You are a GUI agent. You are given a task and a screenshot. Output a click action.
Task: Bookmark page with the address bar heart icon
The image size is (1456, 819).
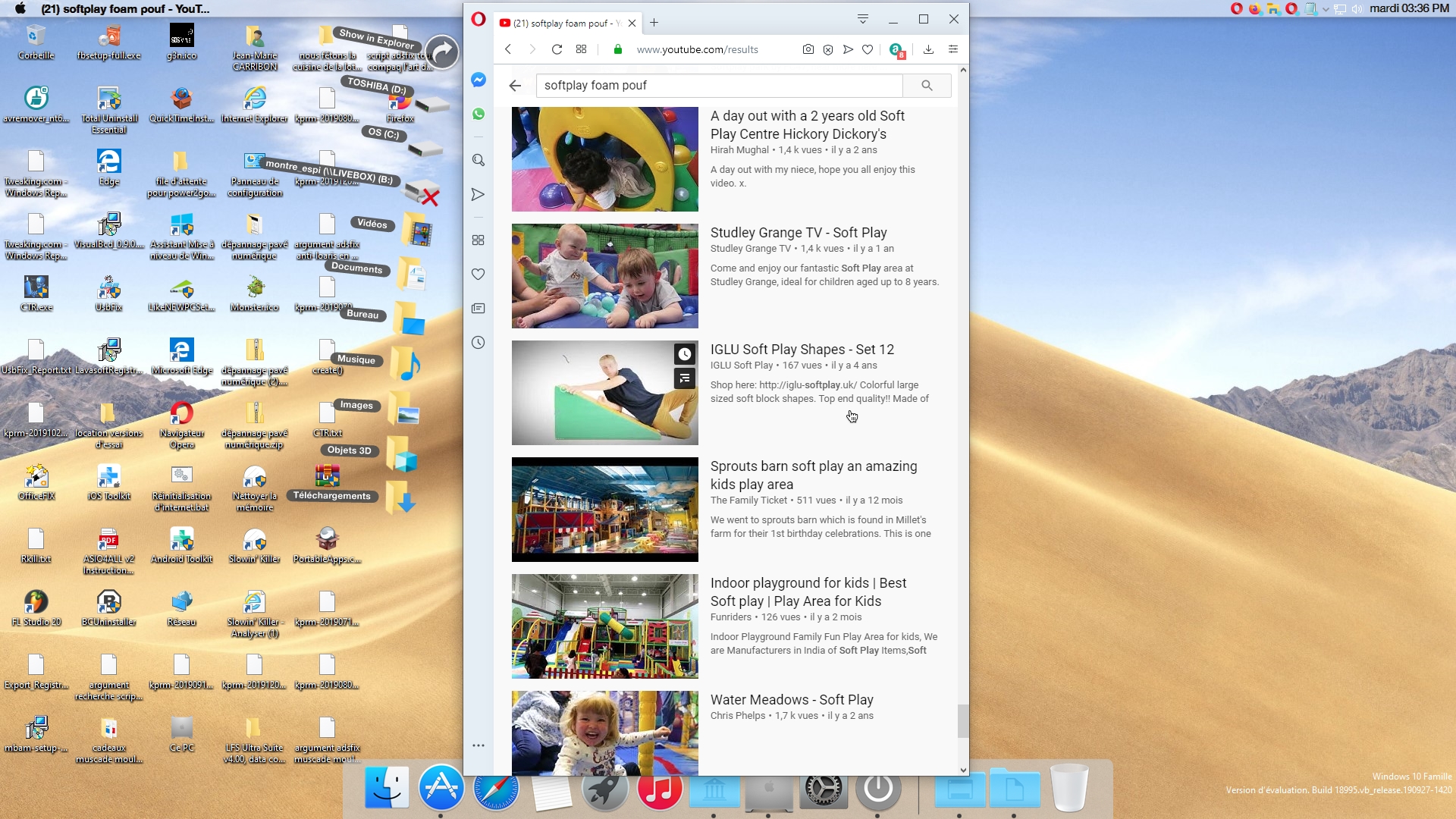868,49
